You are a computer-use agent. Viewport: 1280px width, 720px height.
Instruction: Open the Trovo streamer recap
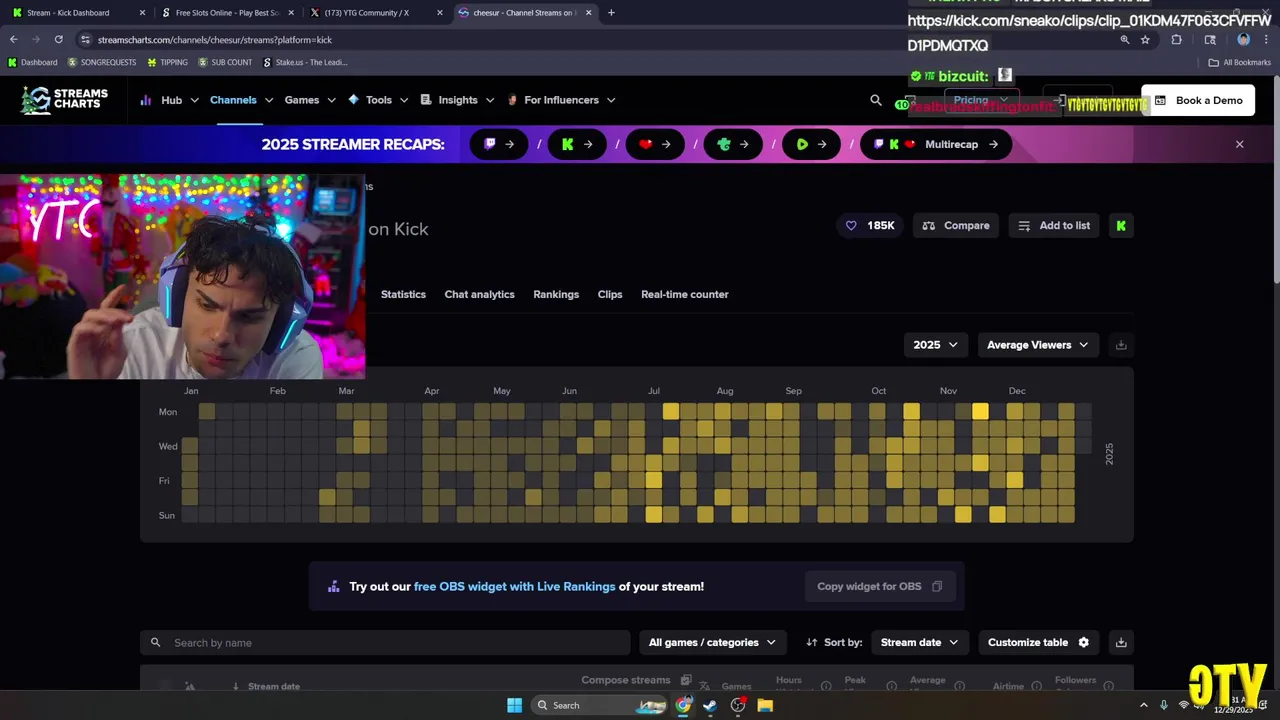coord(733,144)
